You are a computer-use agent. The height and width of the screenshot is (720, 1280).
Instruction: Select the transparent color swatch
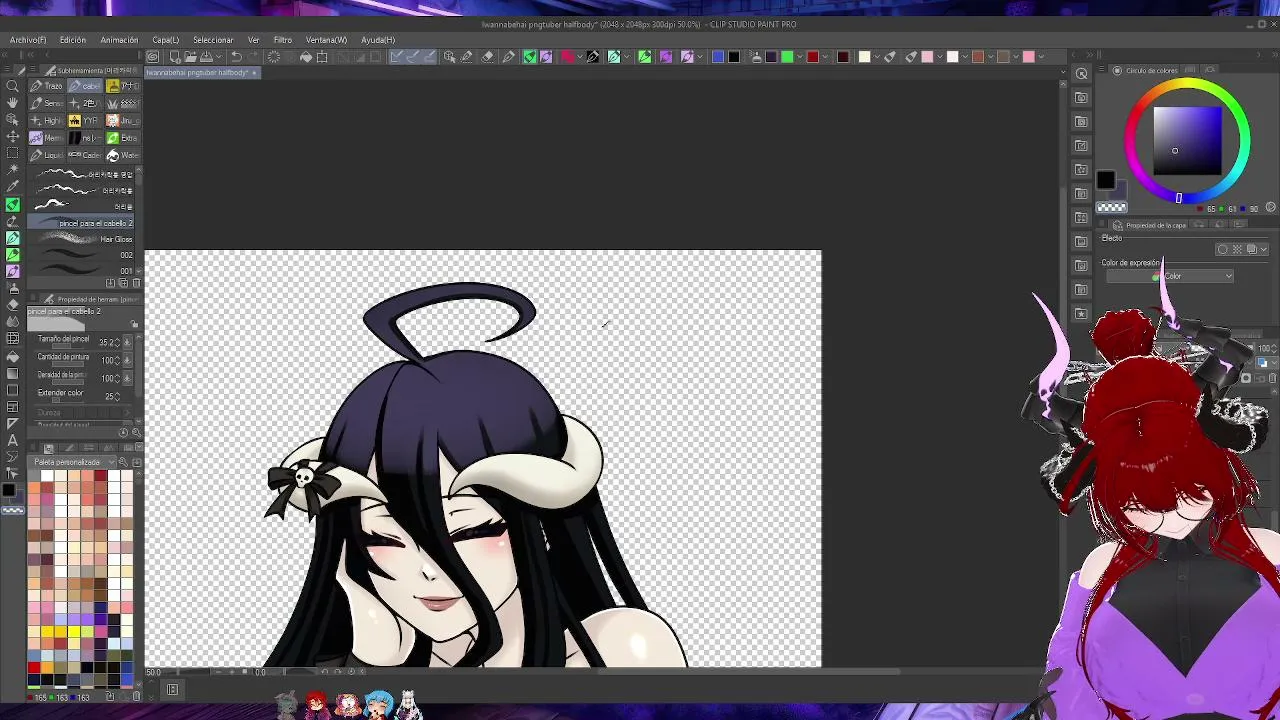tap(1112, 208)
